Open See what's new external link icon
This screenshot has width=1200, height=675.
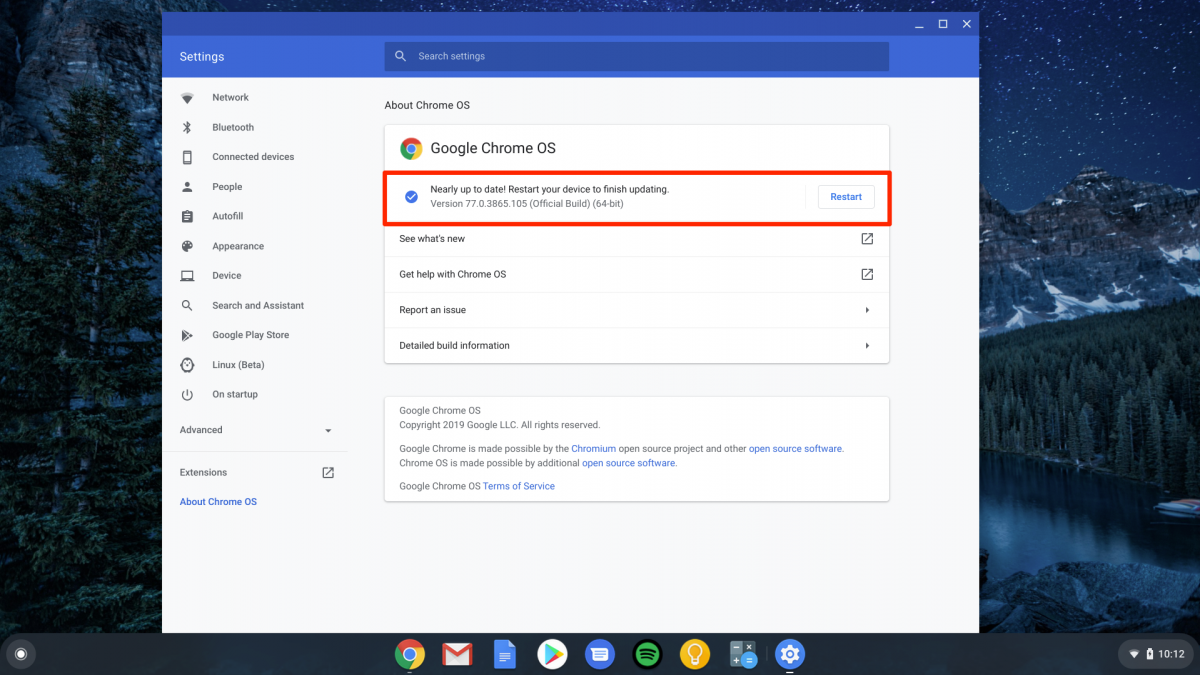(867, 239)
